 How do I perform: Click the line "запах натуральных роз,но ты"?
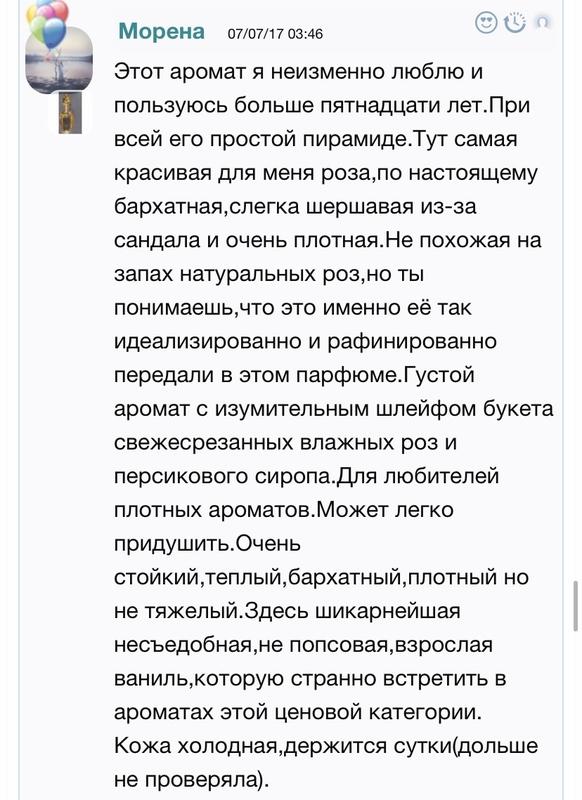tap(269, 274)
